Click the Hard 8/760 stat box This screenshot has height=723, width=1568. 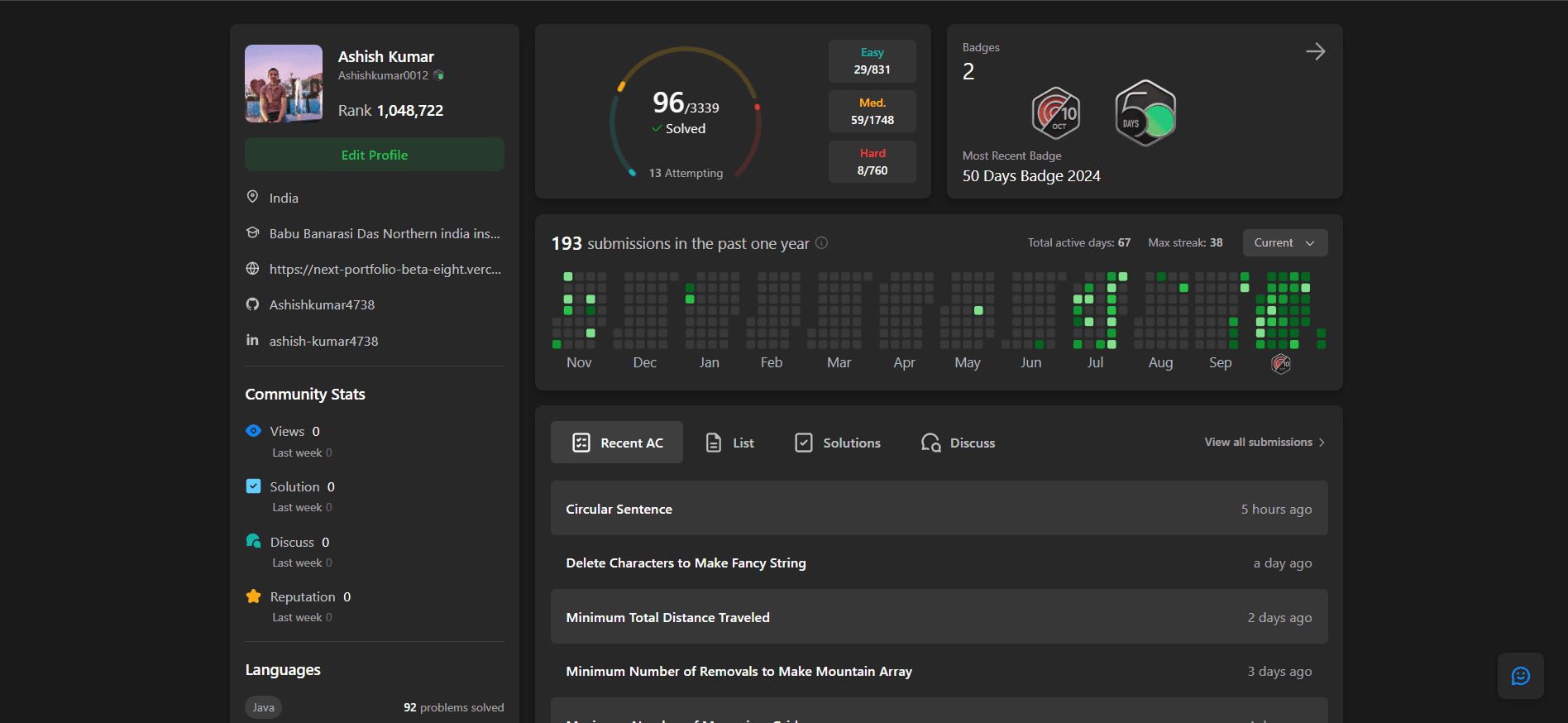[872, 161]
